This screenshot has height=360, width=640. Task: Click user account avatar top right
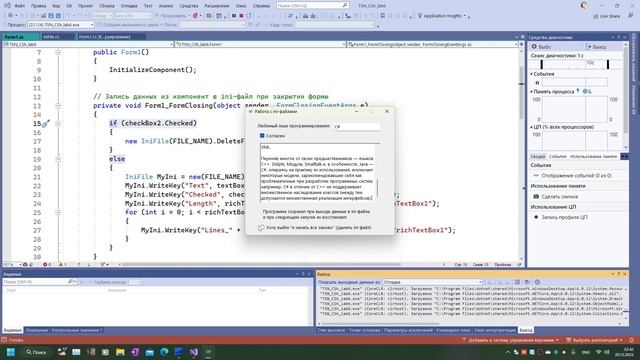coord(584,6)
